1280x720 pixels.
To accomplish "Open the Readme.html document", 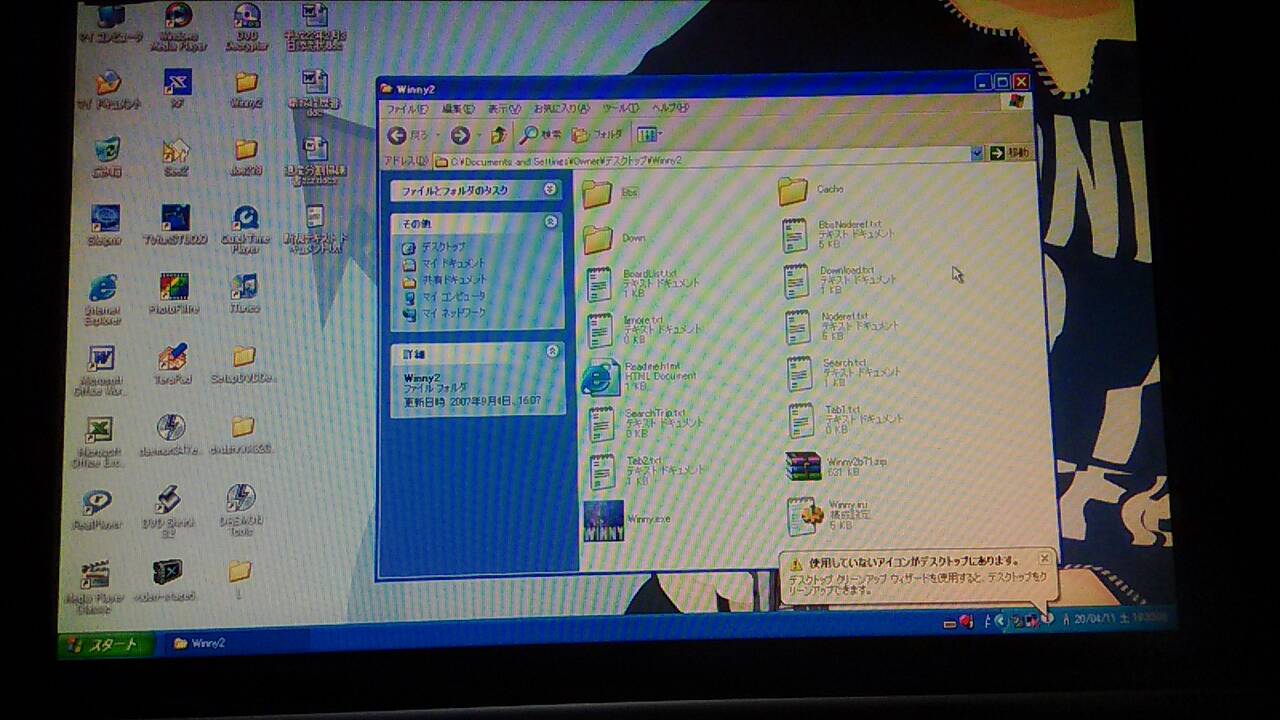I will (x=601, y=377).
